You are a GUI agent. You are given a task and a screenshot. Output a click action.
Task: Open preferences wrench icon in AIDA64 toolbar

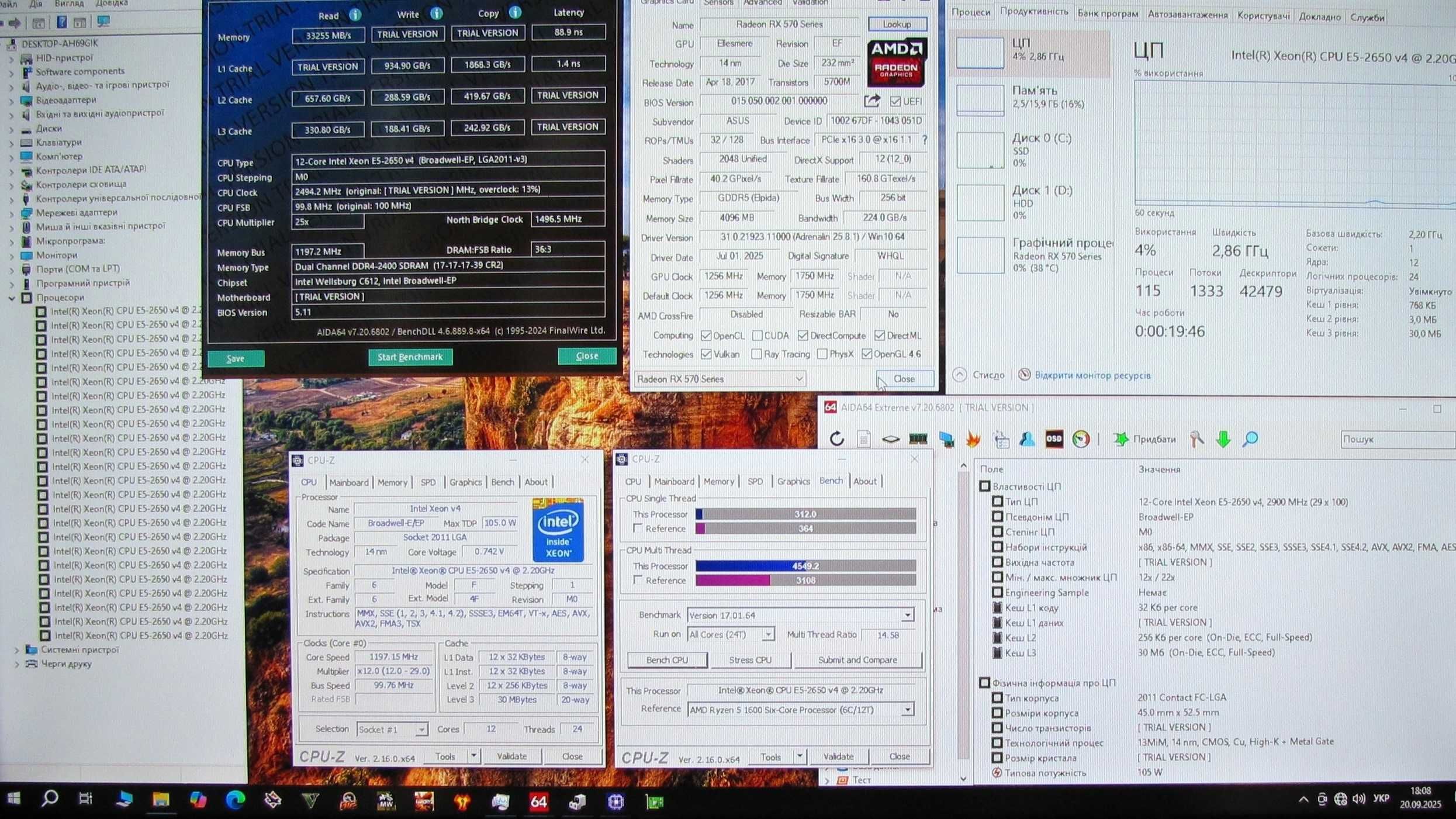click(1196, 439)
